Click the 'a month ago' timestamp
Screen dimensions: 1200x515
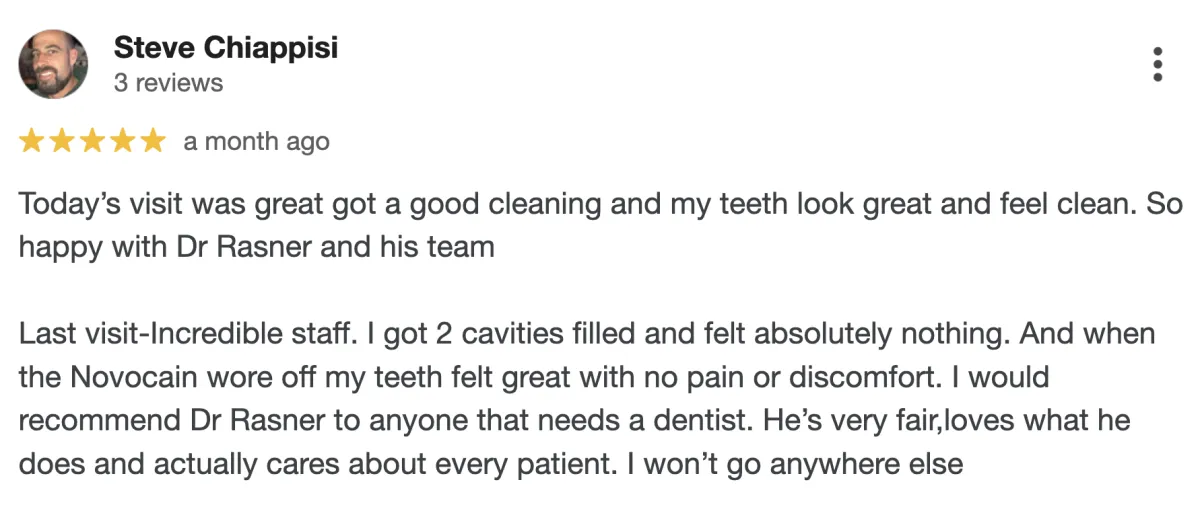[256, 143]
